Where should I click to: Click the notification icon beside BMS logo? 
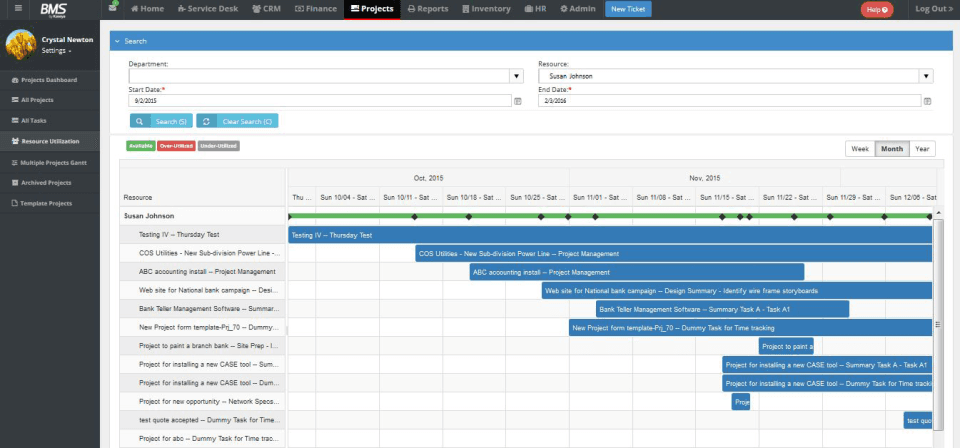coord(113,7)
